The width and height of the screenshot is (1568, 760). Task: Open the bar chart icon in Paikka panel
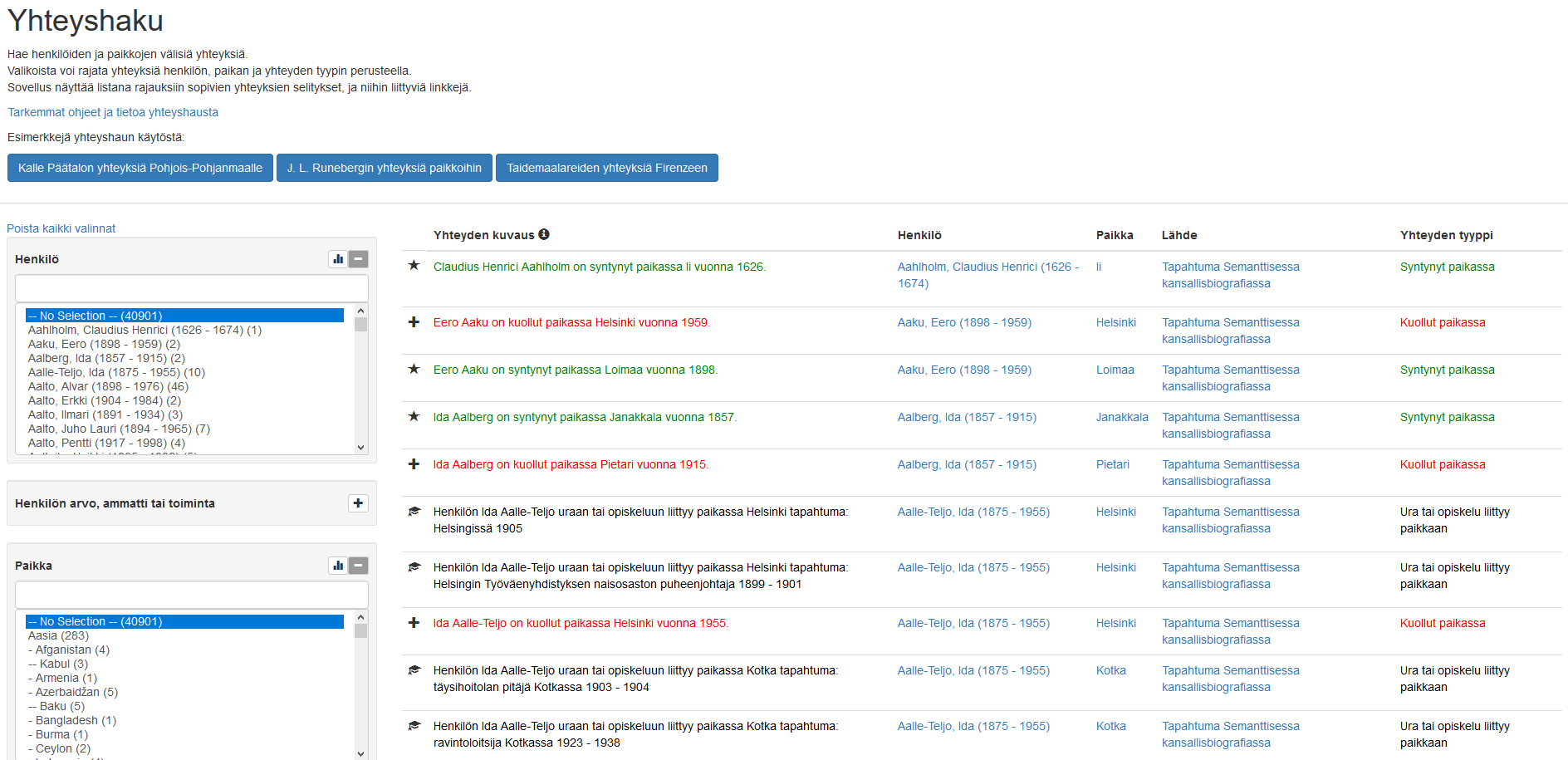tap(338, 566)
